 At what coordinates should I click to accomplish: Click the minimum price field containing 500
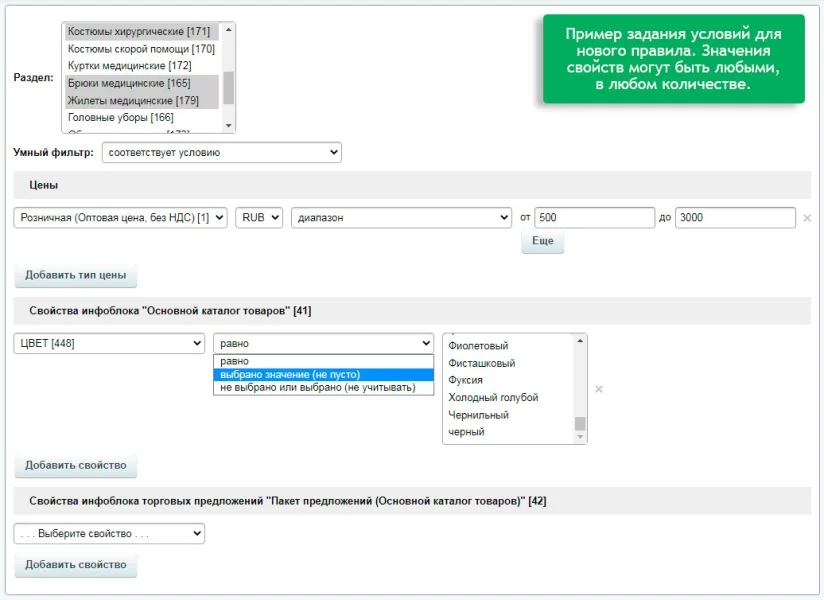pyautogui.click(x=594, y=218)
